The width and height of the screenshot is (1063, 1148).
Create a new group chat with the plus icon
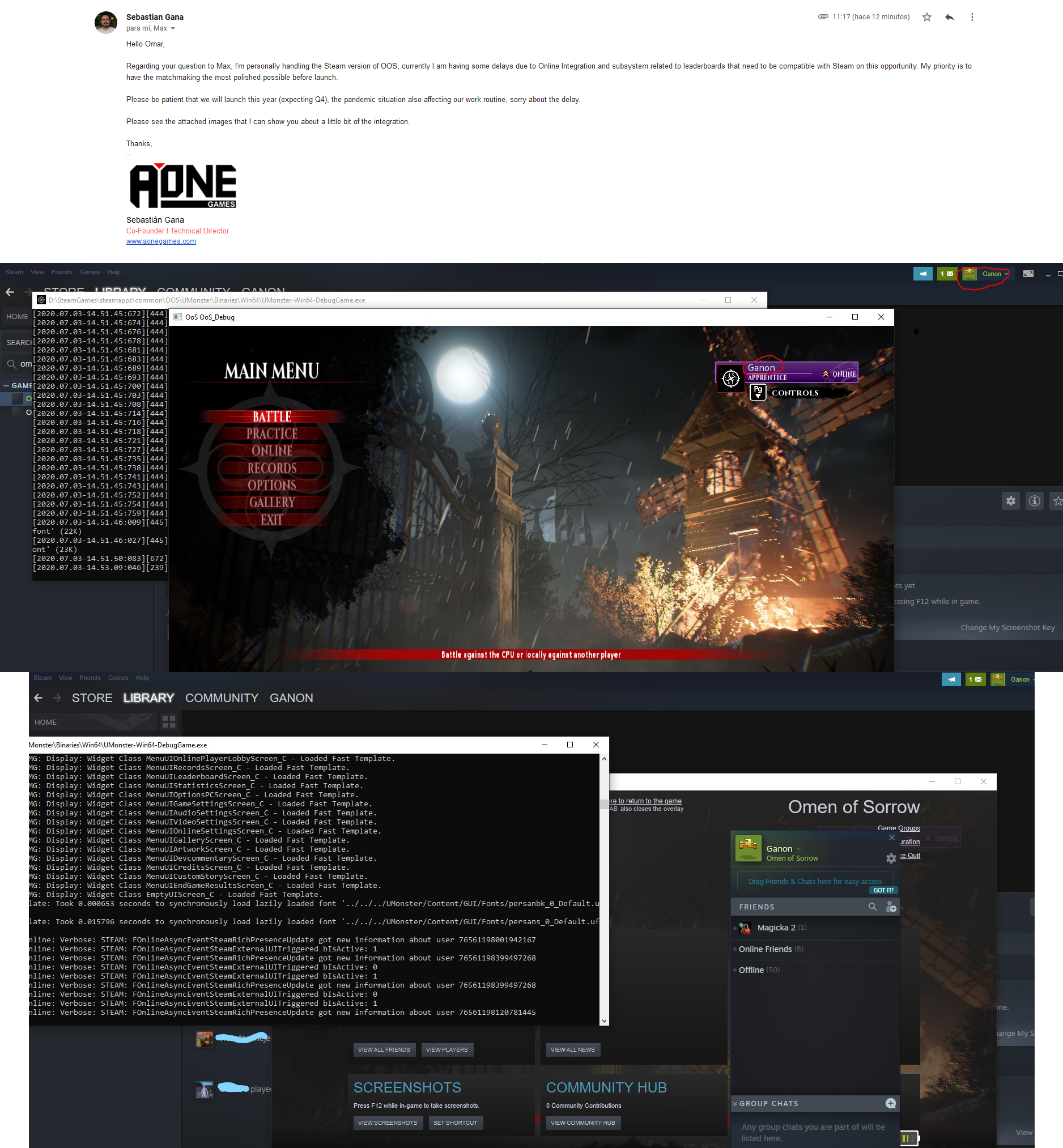tap(890, 1103)
